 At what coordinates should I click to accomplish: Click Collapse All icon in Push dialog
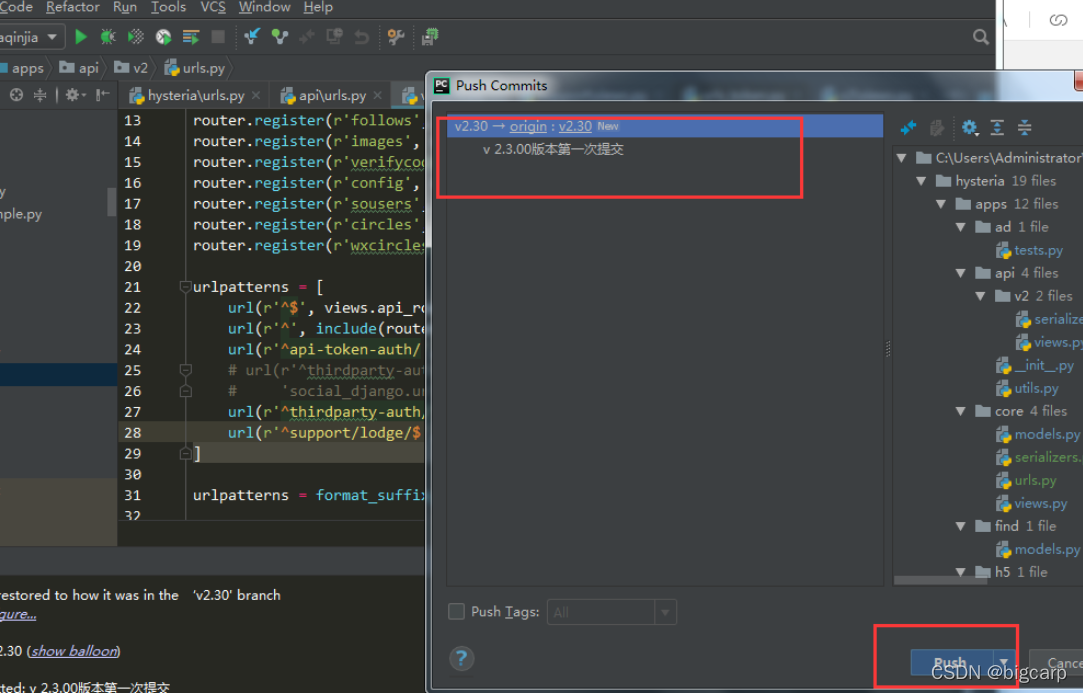pos(1024,127)
